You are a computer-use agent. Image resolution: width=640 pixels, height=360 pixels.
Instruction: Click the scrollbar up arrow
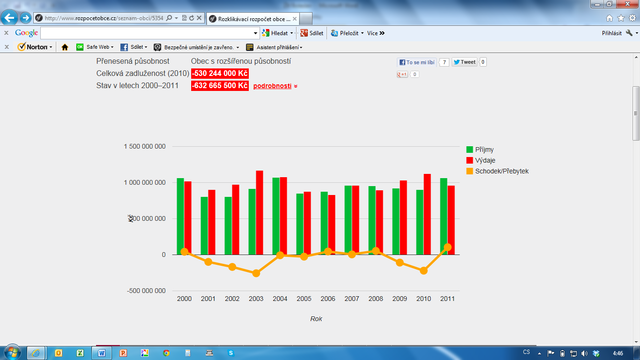click(636, 58)
